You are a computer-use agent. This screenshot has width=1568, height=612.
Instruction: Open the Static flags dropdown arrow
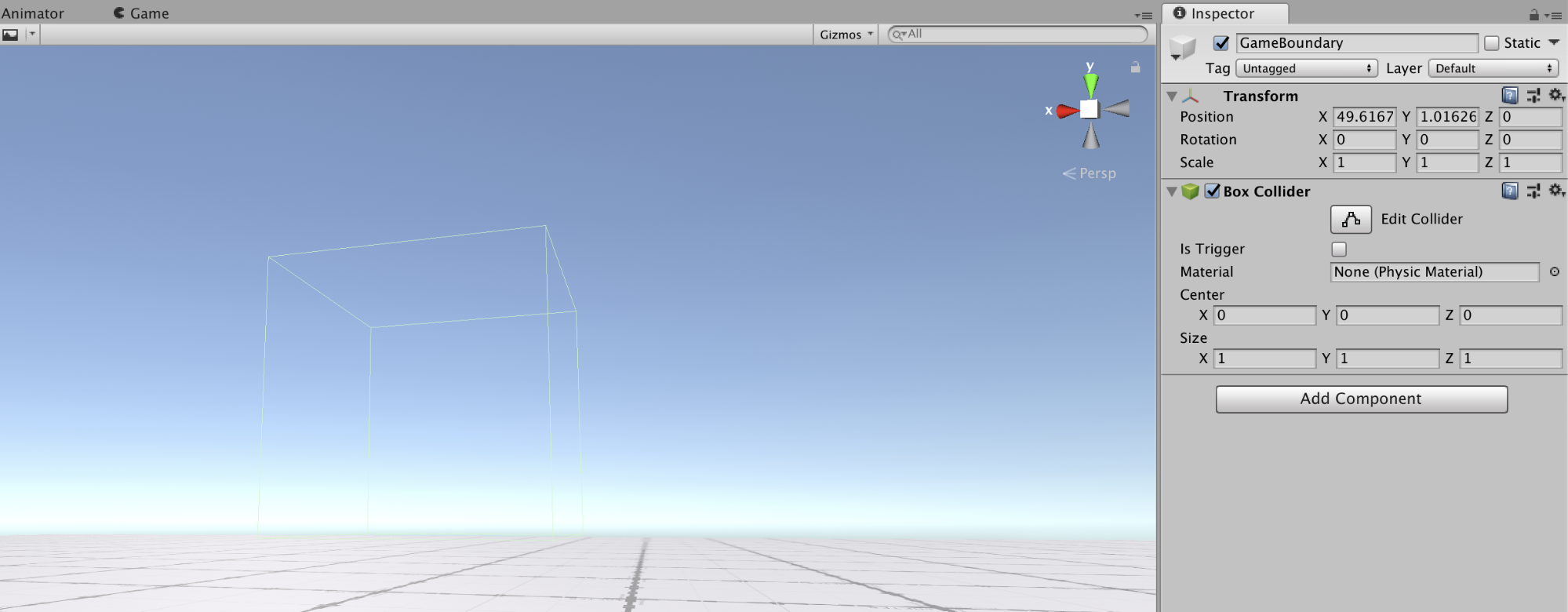click(x=1554, y=43)
